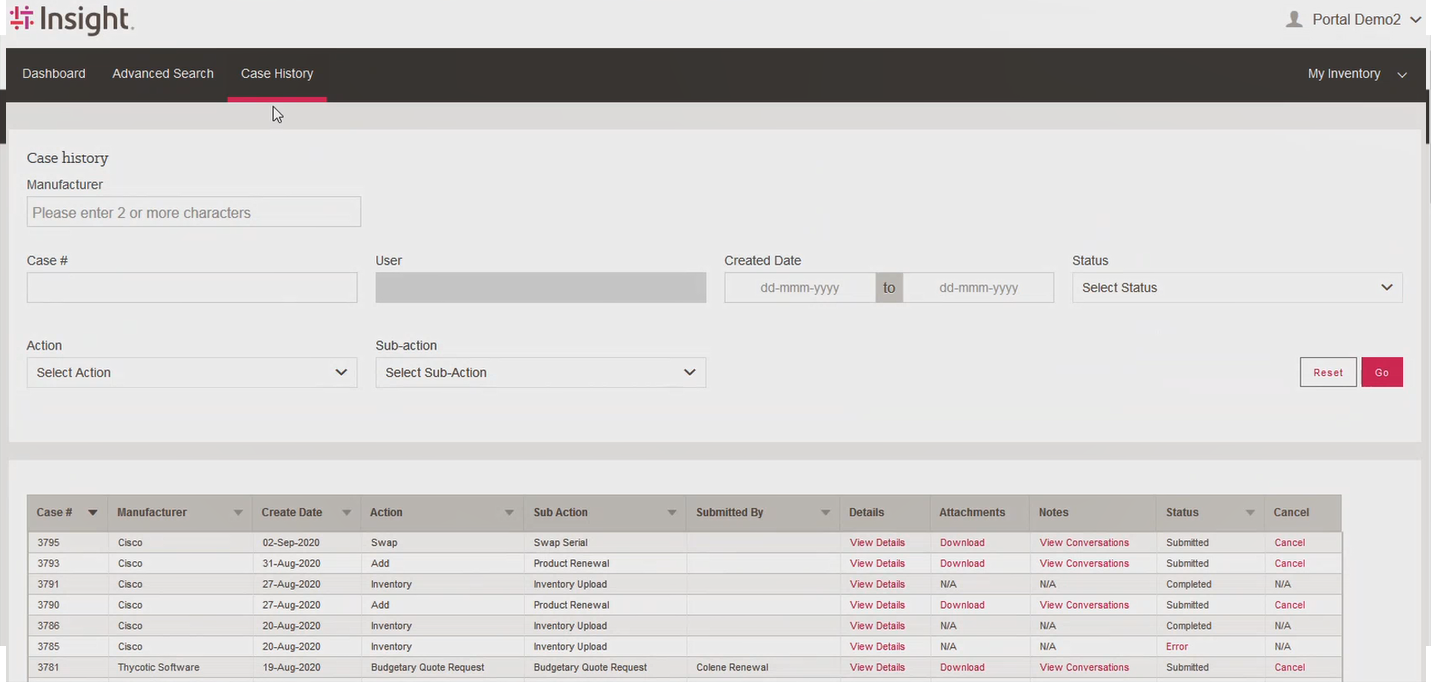Click the Insight logo

[71, 19]
